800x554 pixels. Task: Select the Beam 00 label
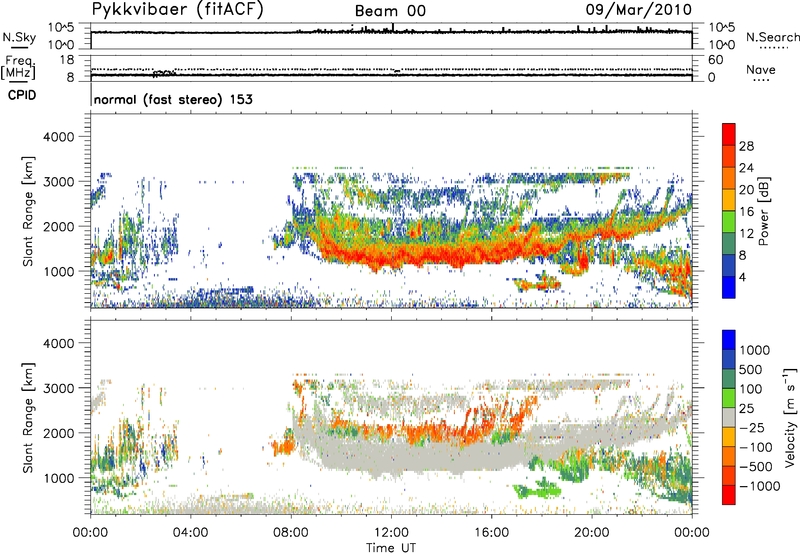(390, 11)
